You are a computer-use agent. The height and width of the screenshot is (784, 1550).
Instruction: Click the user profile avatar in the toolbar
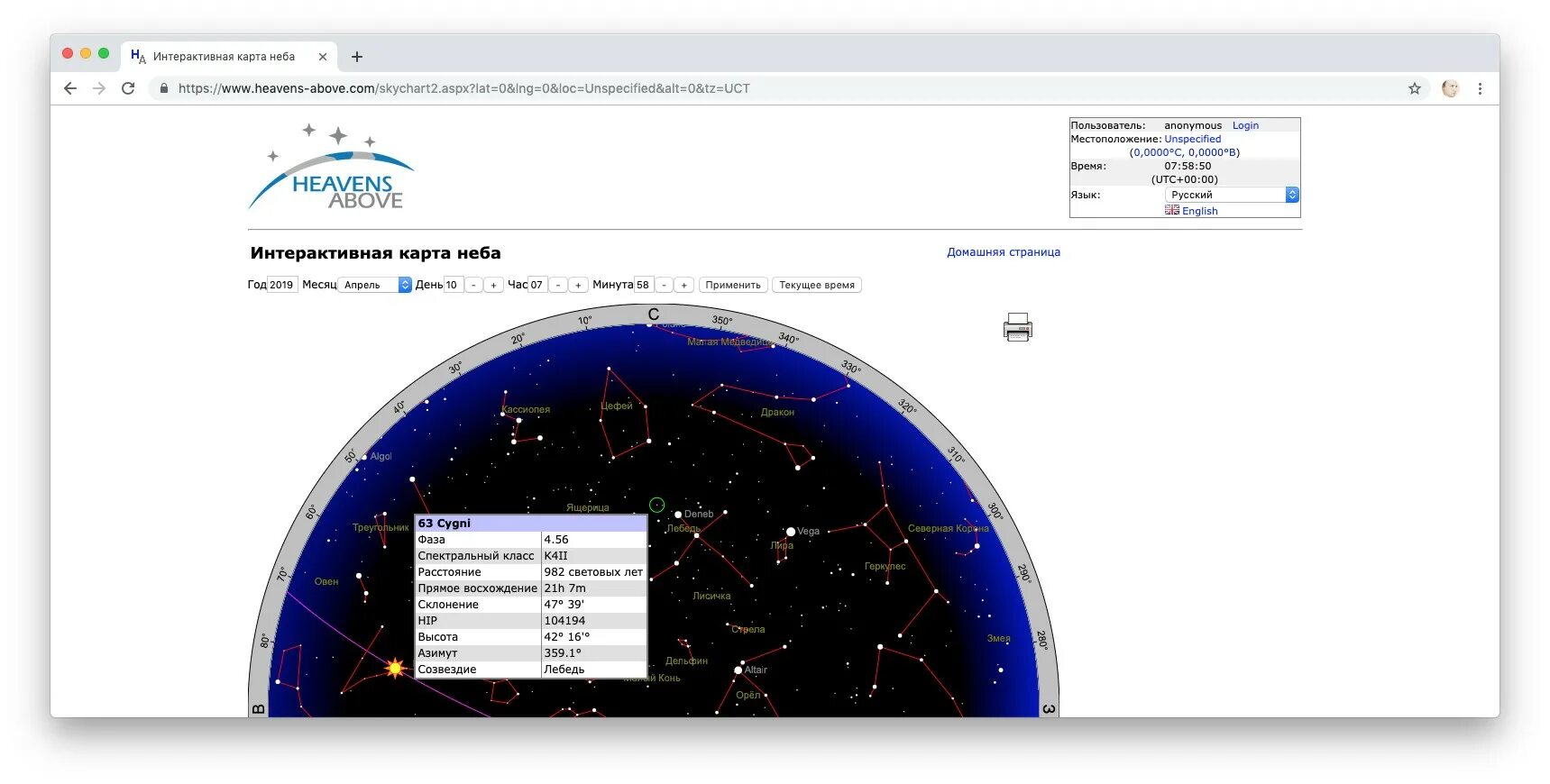(x=1450, y=88)
